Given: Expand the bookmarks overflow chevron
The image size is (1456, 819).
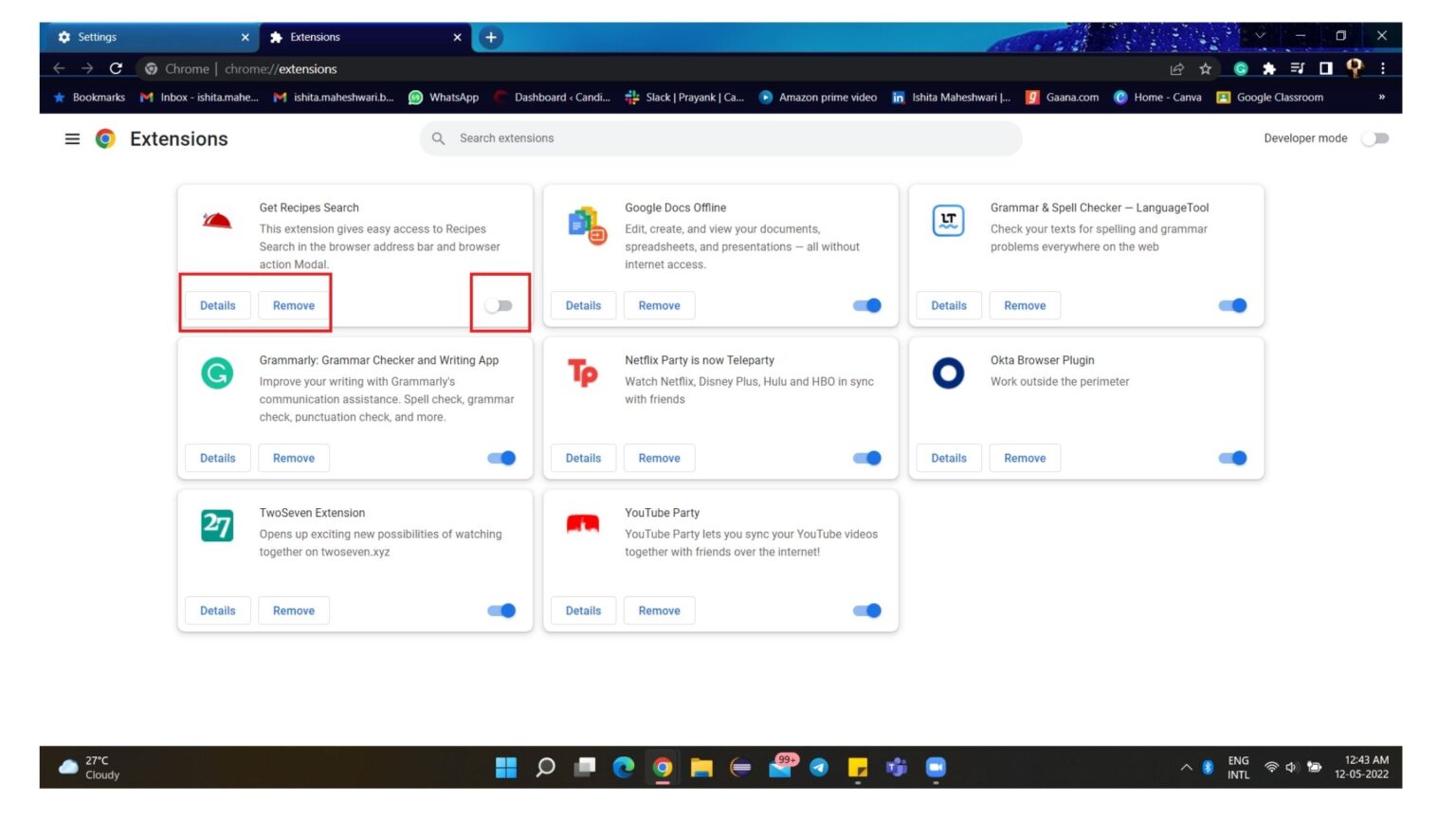Looking at the screenshot, I should pyautogui.click(x=1381, y=97).
